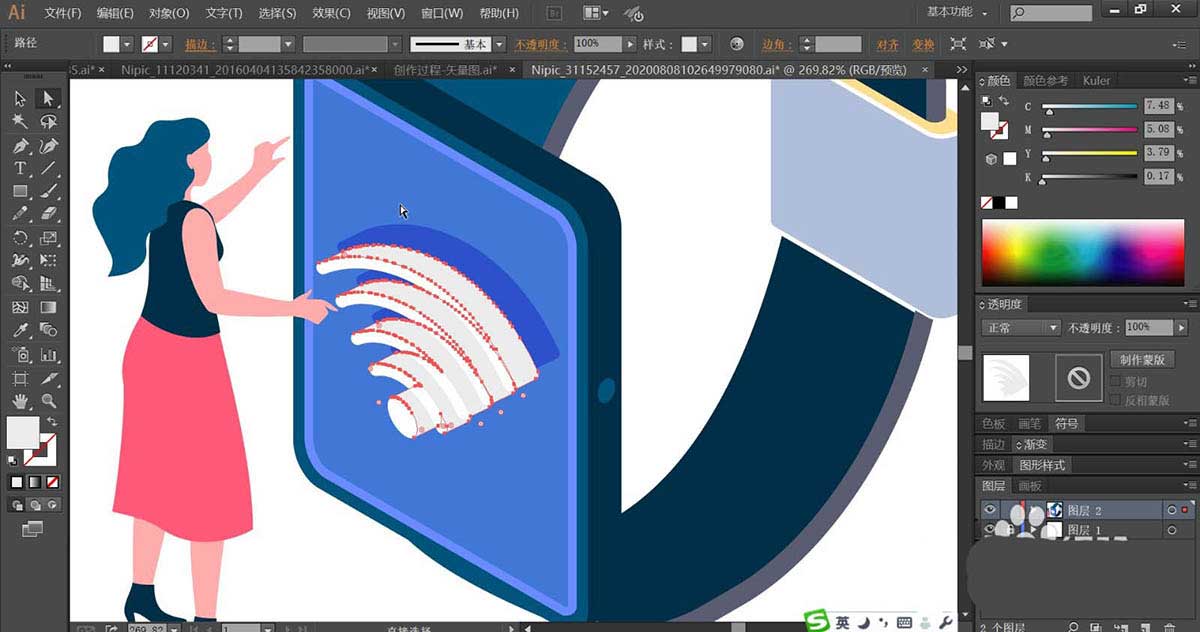
Task: Set Gradient mode button in toolbox
Action: click(x=35, y=482)
